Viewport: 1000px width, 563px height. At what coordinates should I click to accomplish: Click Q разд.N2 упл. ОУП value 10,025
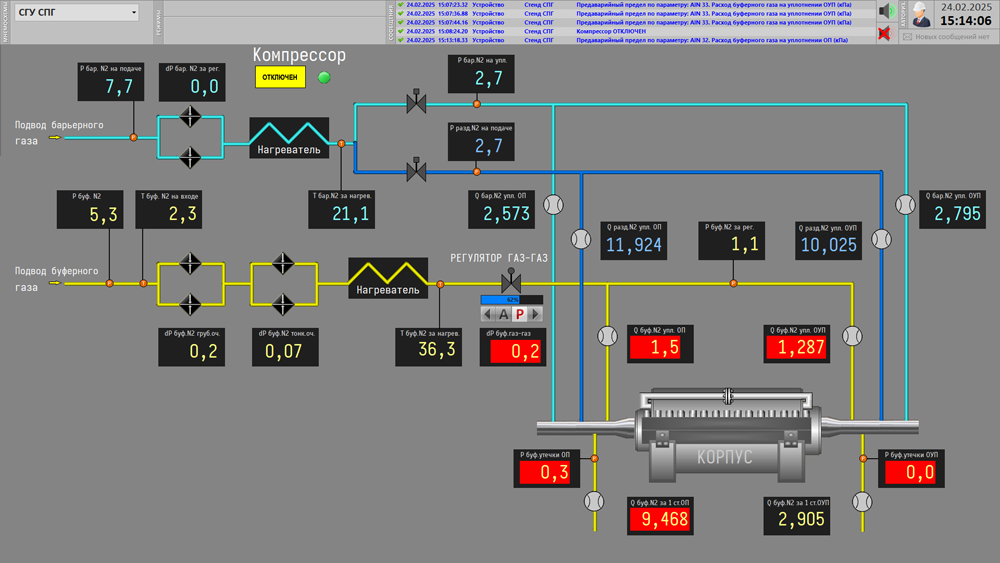tap(828, 245)
